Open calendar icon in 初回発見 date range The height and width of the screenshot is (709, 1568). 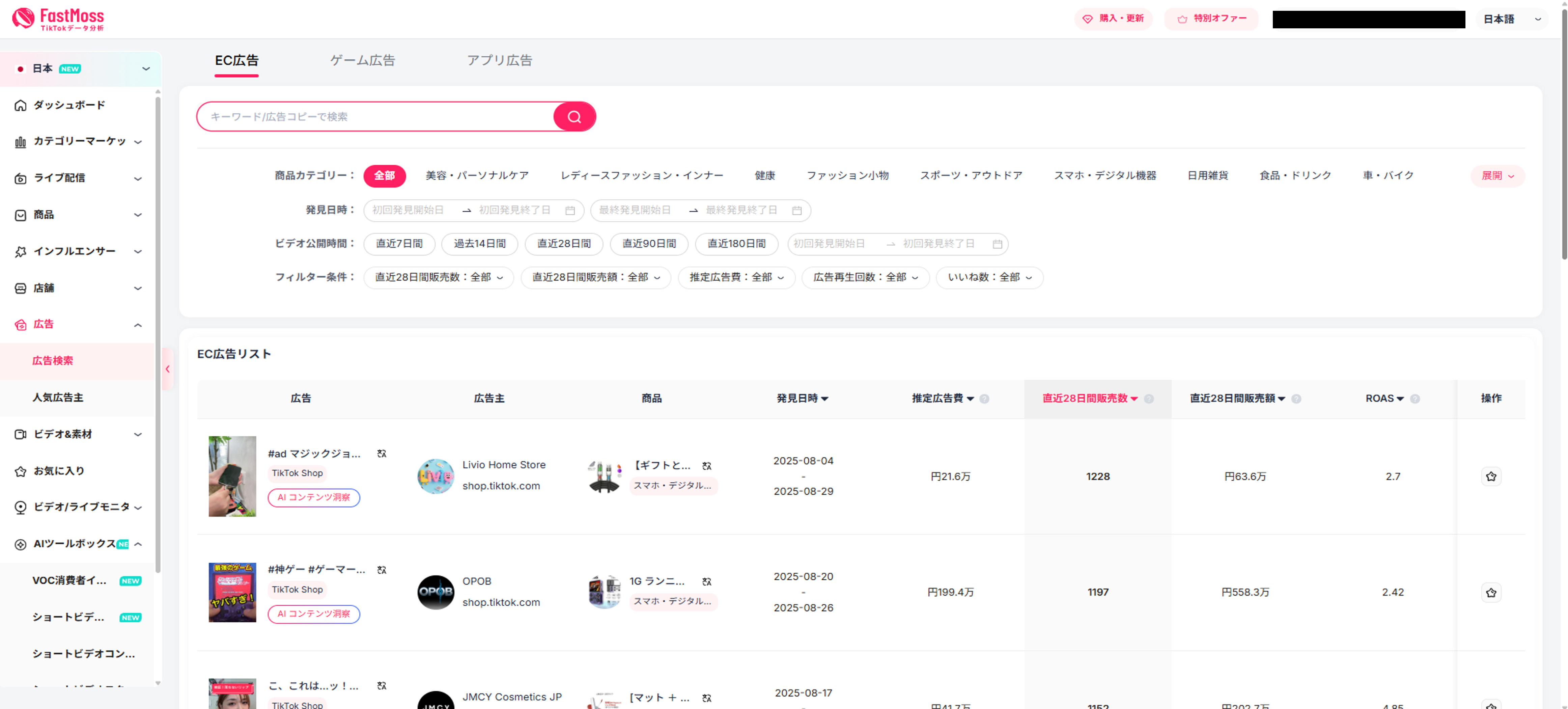click(x=570, y=210)
